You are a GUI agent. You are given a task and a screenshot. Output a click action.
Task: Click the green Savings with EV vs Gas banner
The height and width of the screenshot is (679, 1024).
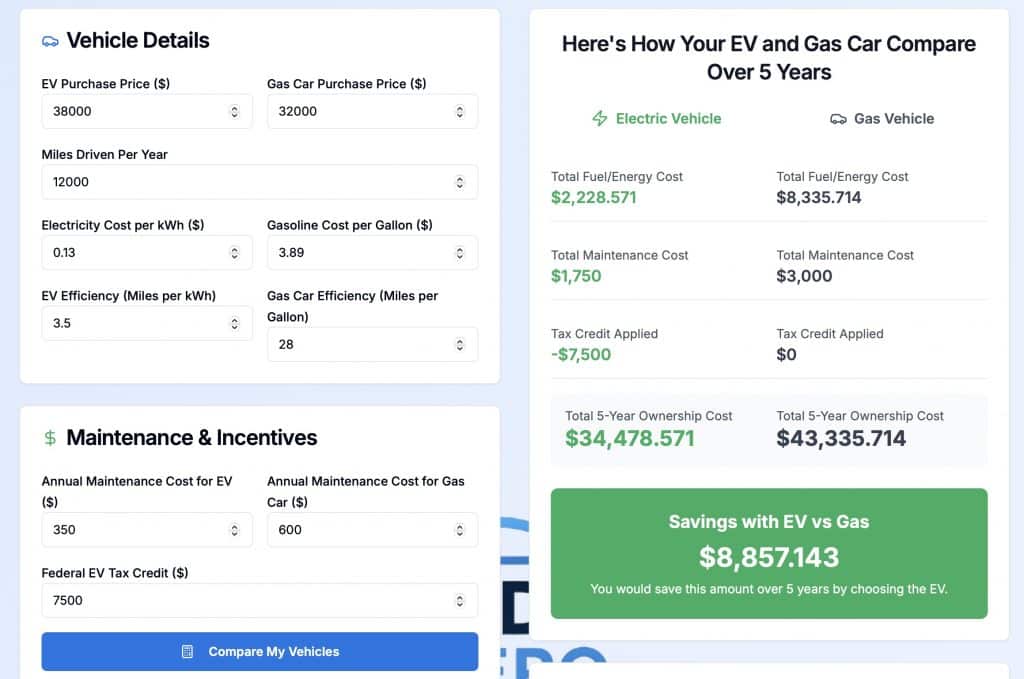pyautogui.click(x=769, y=553)
